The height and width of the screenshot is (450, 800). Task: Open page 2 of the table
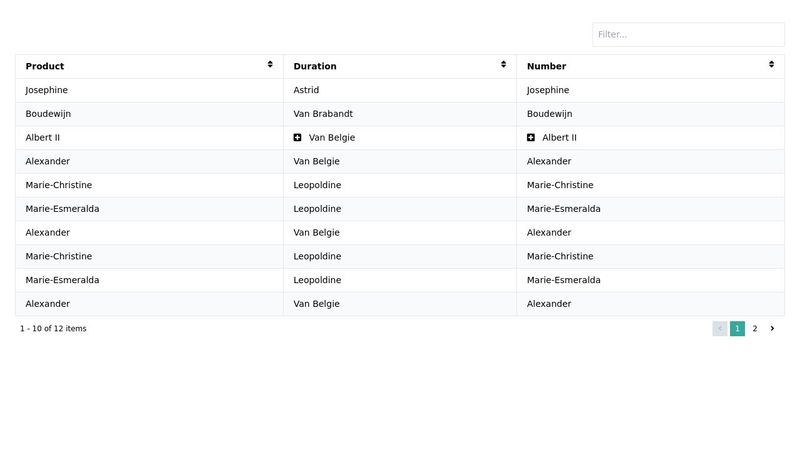pos(755,328)
